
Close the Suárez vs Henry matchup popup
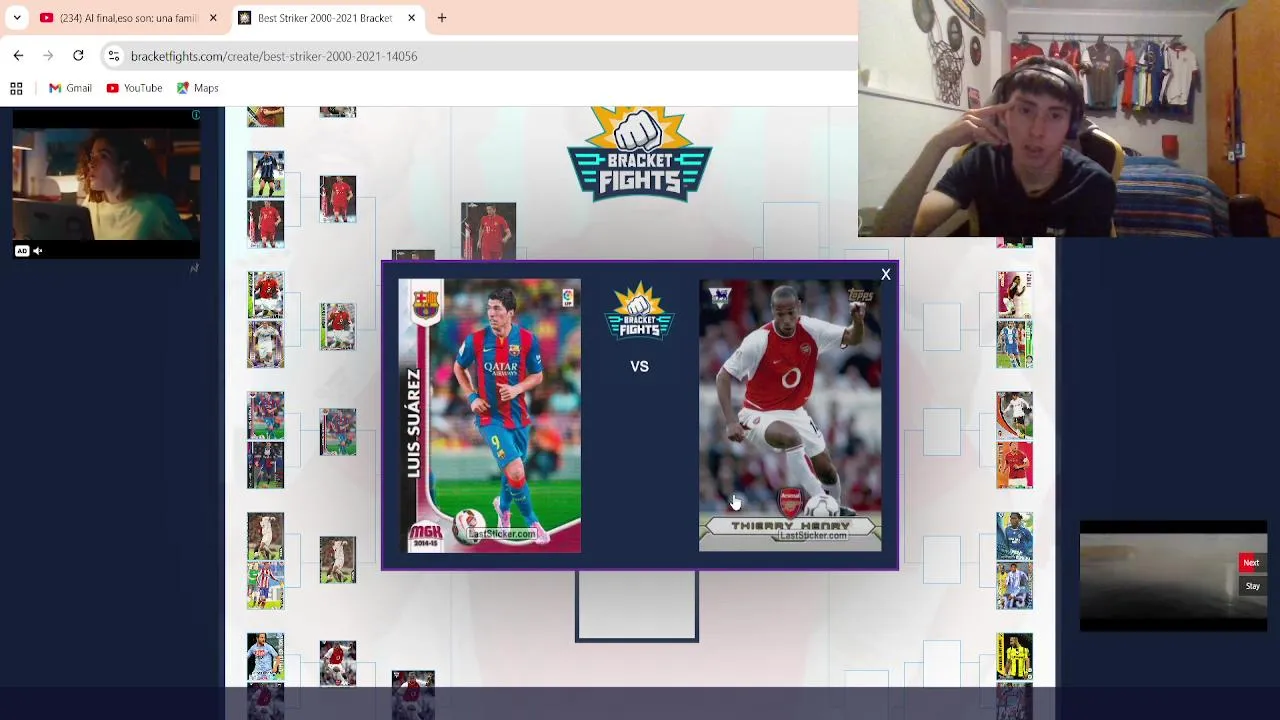885,274
